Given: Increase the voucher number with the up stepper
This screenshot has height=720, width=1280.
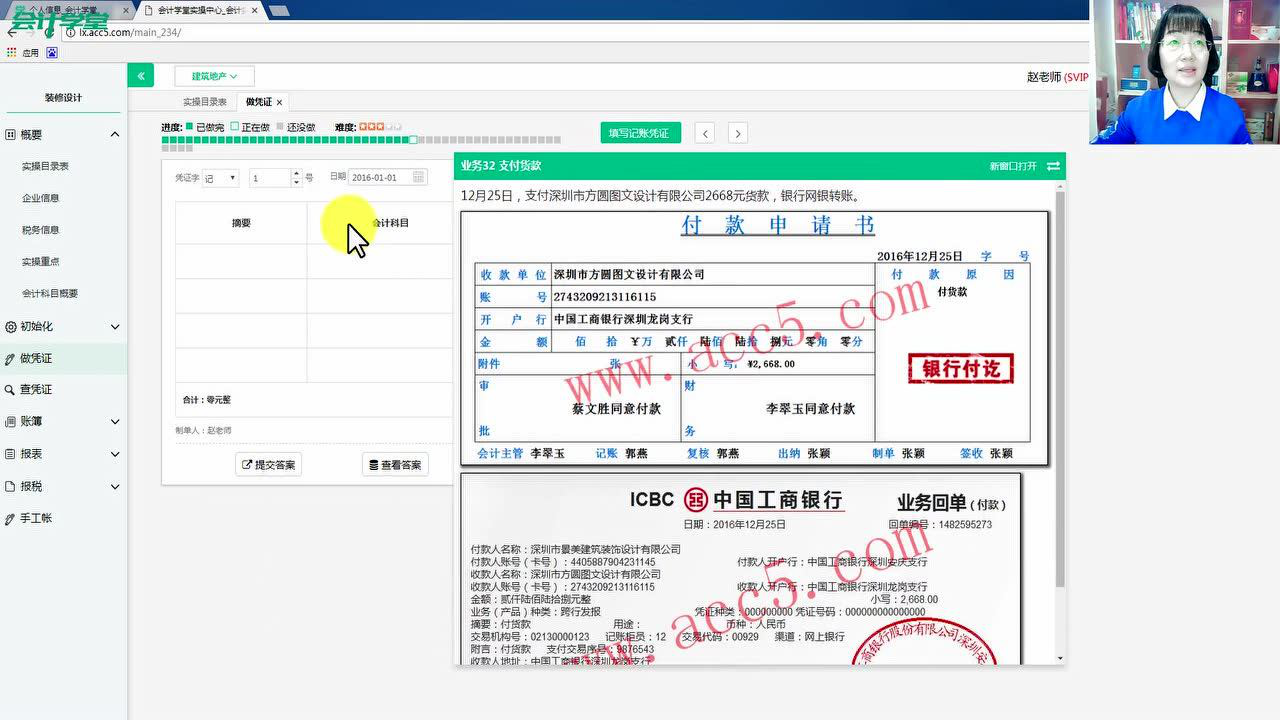Looking at the screenshot, I should (296, 174).
